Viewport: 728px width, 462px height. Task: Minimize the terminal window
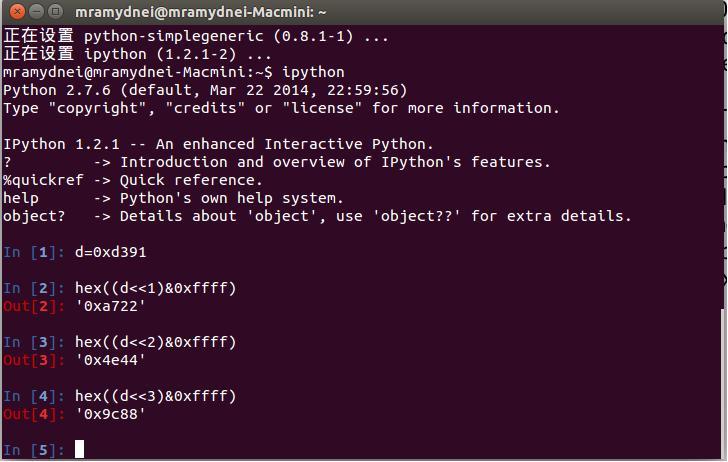point(34,11)
